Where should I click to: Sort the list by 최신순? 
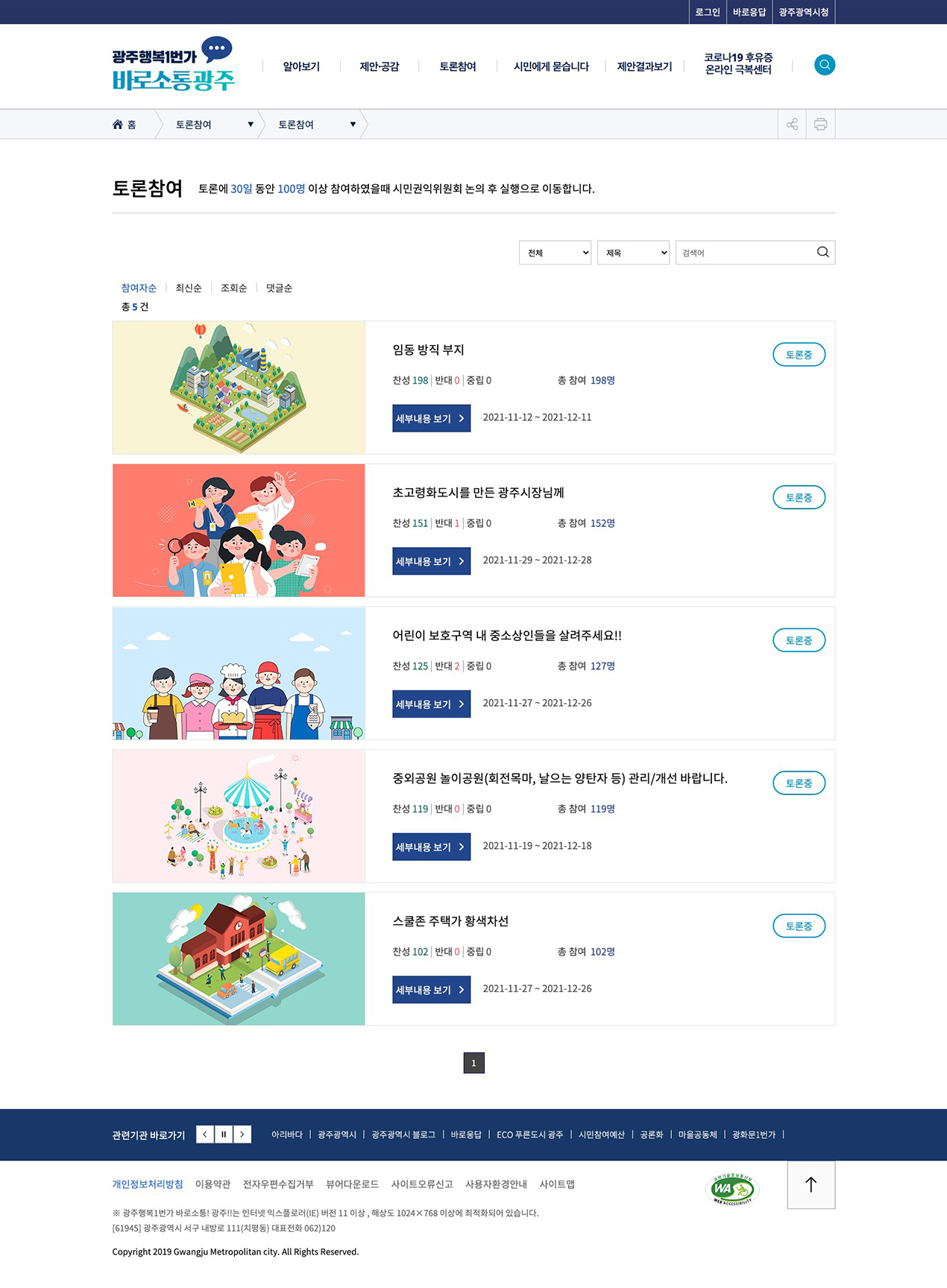189,288
